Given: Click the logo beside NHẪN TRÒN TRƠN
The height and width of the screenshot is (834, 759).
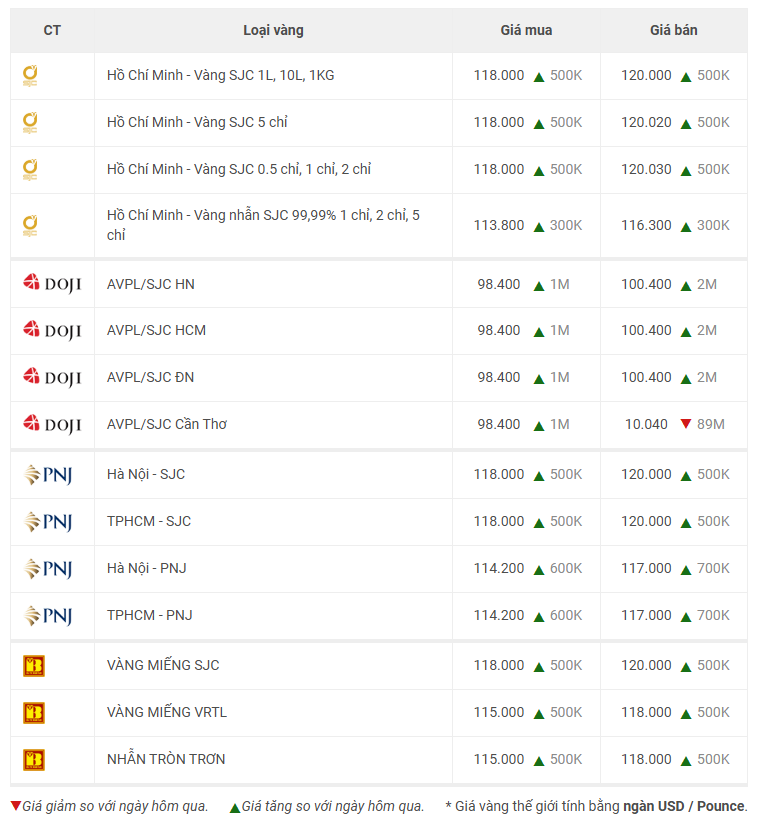Looking at the screenshot, I should click(34, 760).
